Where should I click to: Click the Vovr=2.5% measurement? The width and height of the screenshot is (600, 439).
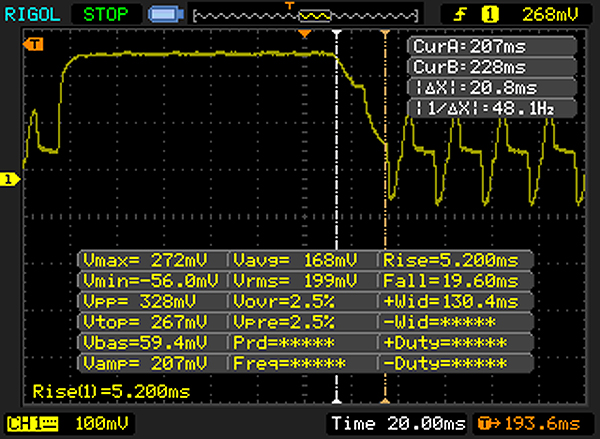click(x=303, y=302)
